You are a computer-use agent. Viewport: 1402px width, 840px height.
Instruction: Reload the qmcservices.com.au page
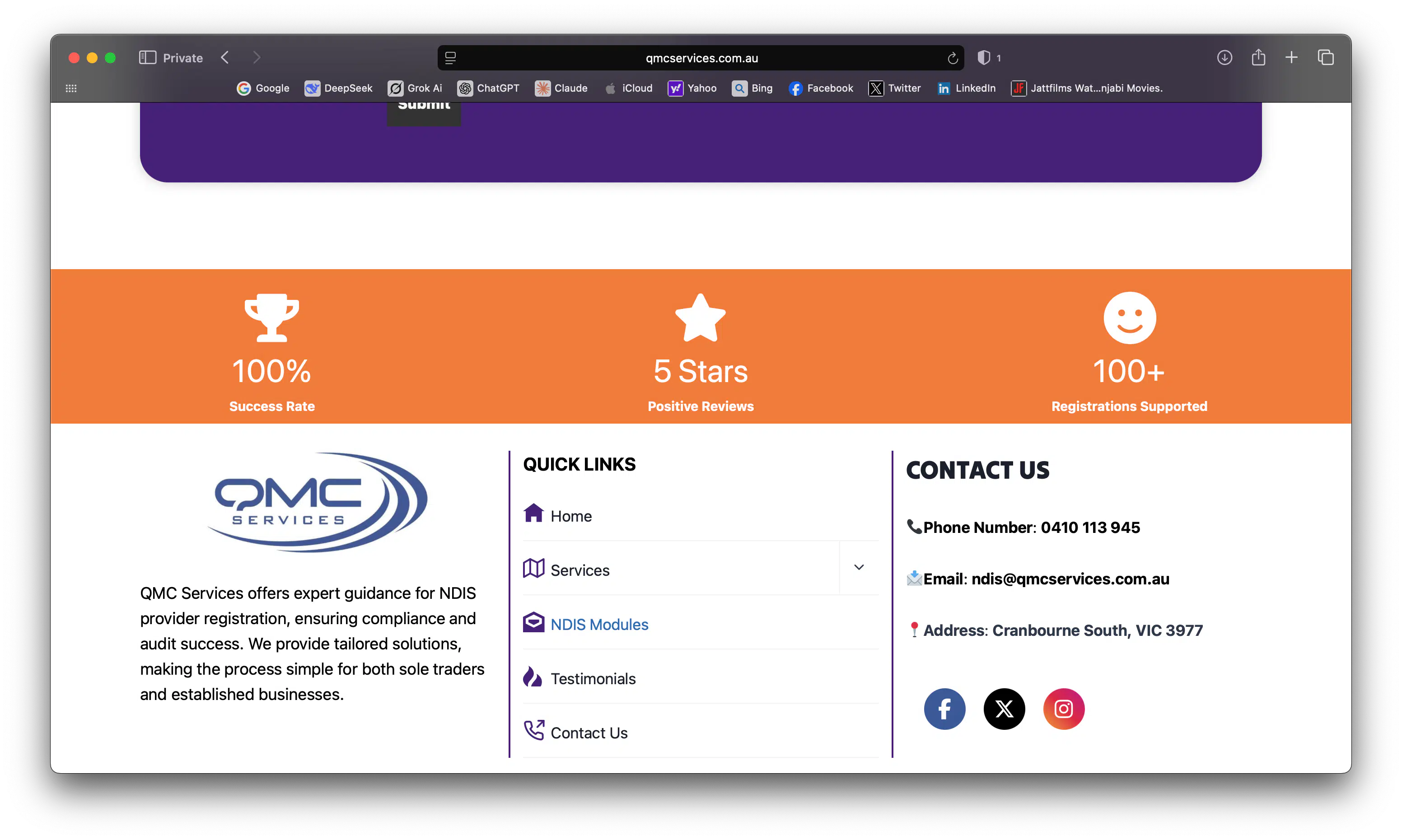point(952,57)
